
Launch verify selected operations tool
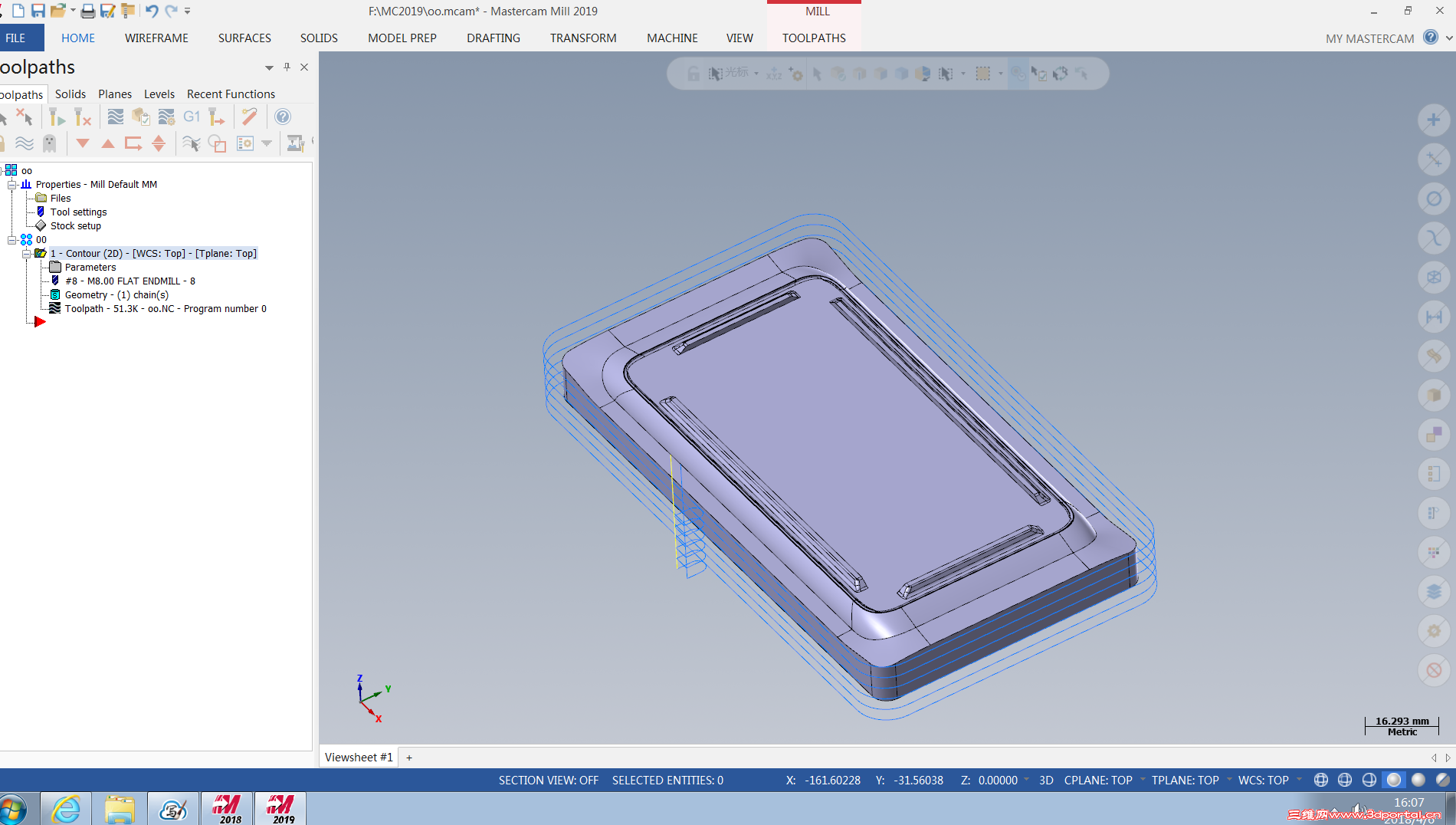tap(140, 117)
